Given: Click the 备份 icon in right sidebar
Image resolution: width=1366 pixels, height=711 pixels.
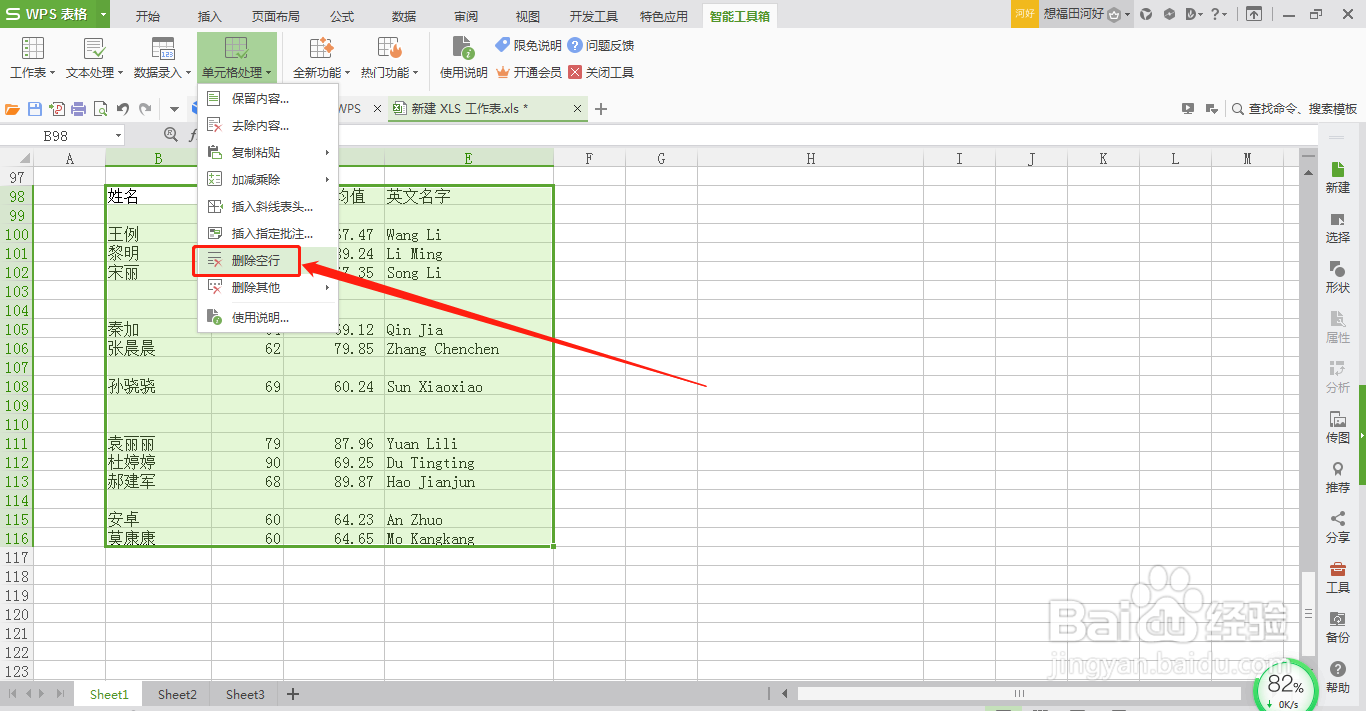Looking at the screenshot, I should click(x=1338, y=628).
